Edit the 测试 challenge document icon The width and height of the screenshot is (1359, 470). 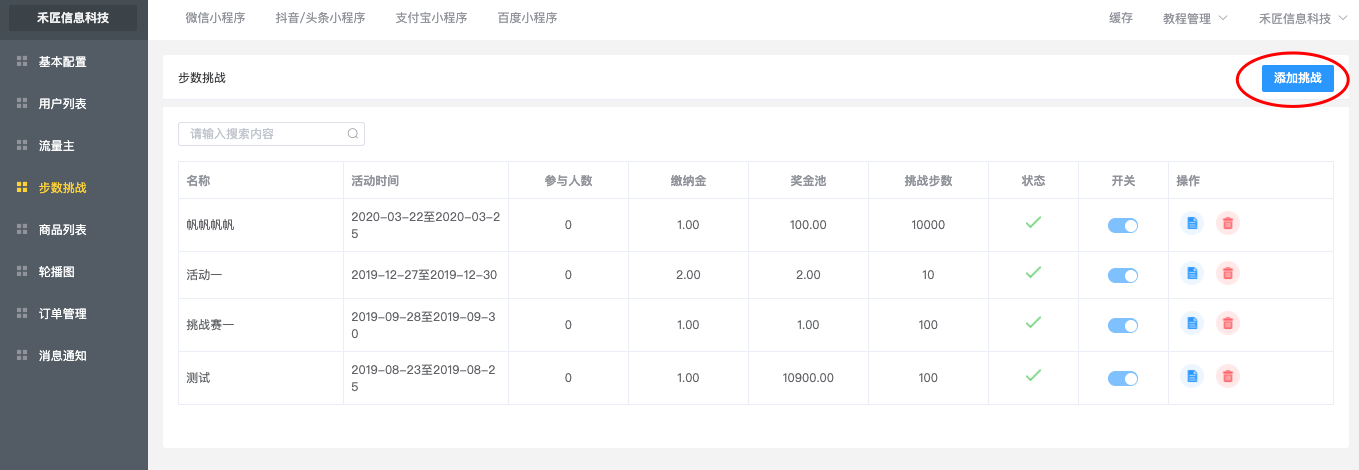point(1192,376)
